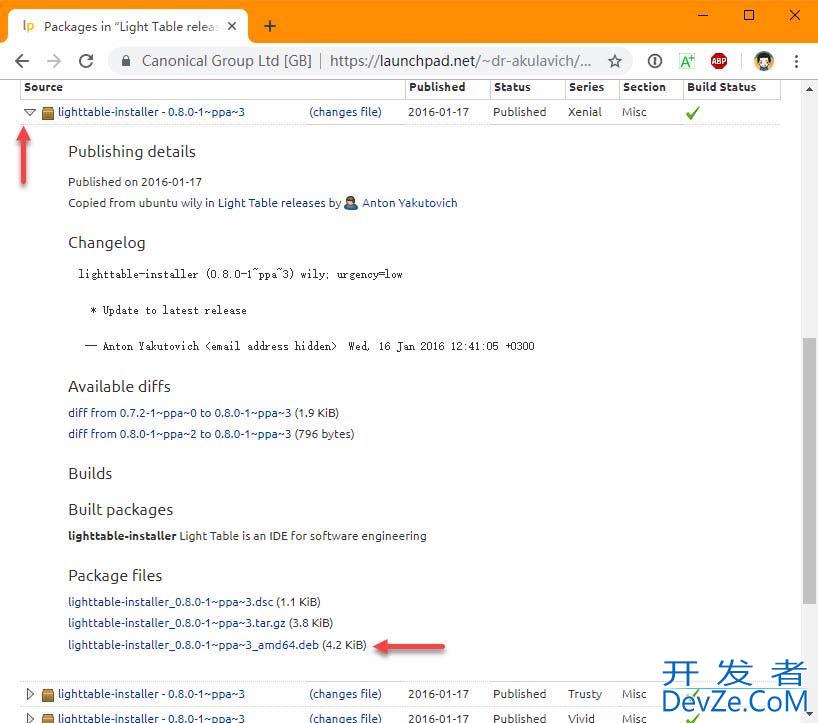
Task: Open Anton Yakutovich profile link
Action: tap(410, 203)
